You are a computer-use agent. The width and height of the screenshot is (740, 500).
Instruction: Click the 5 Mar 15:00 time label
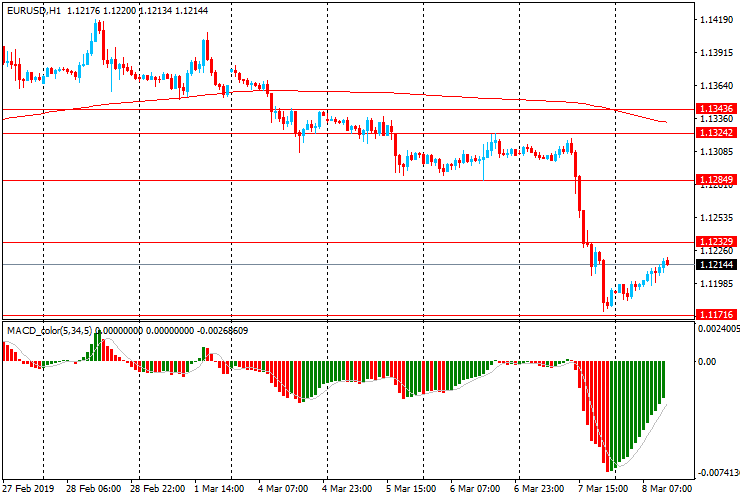coord(411,489)
